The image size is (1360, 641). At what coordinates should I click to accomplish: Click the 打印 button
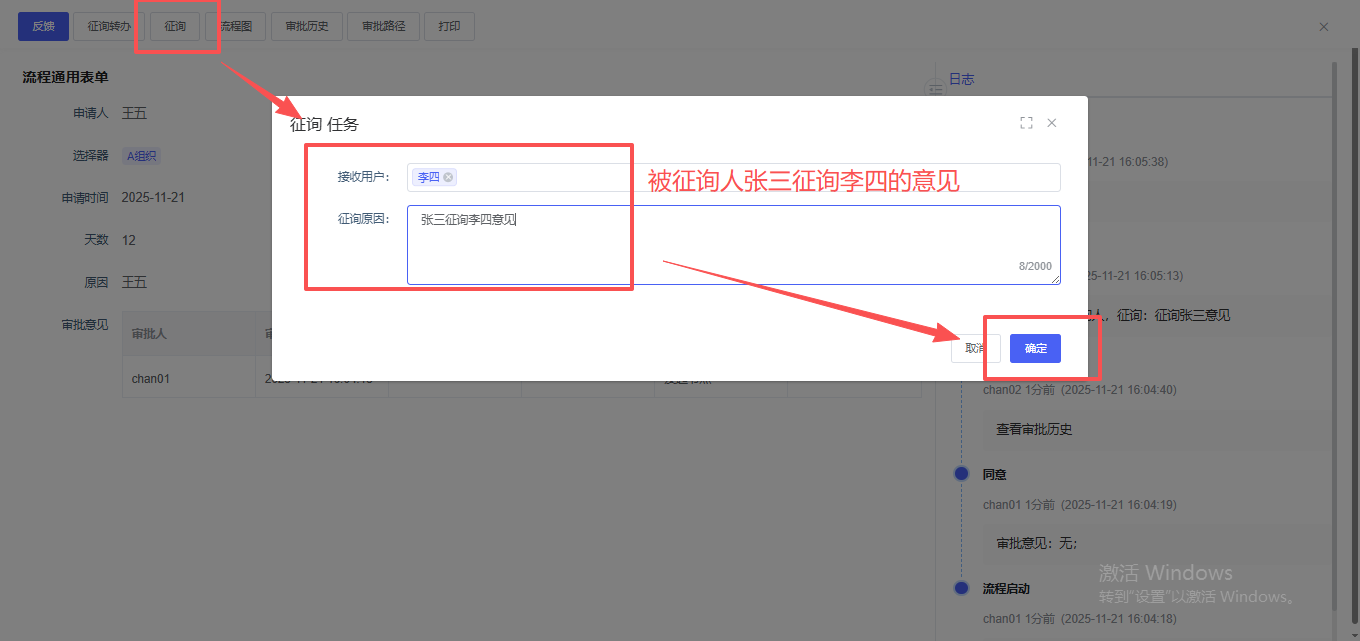[449, 26]
